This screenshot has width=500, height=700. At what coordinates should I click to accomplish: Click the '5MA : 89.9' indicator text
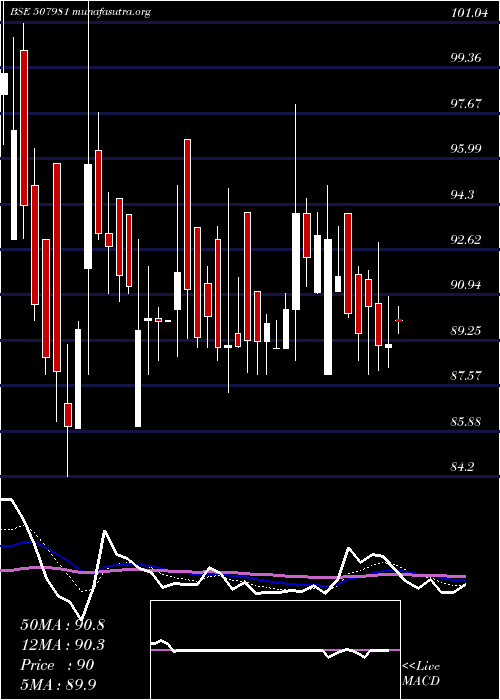click(58, 684)
